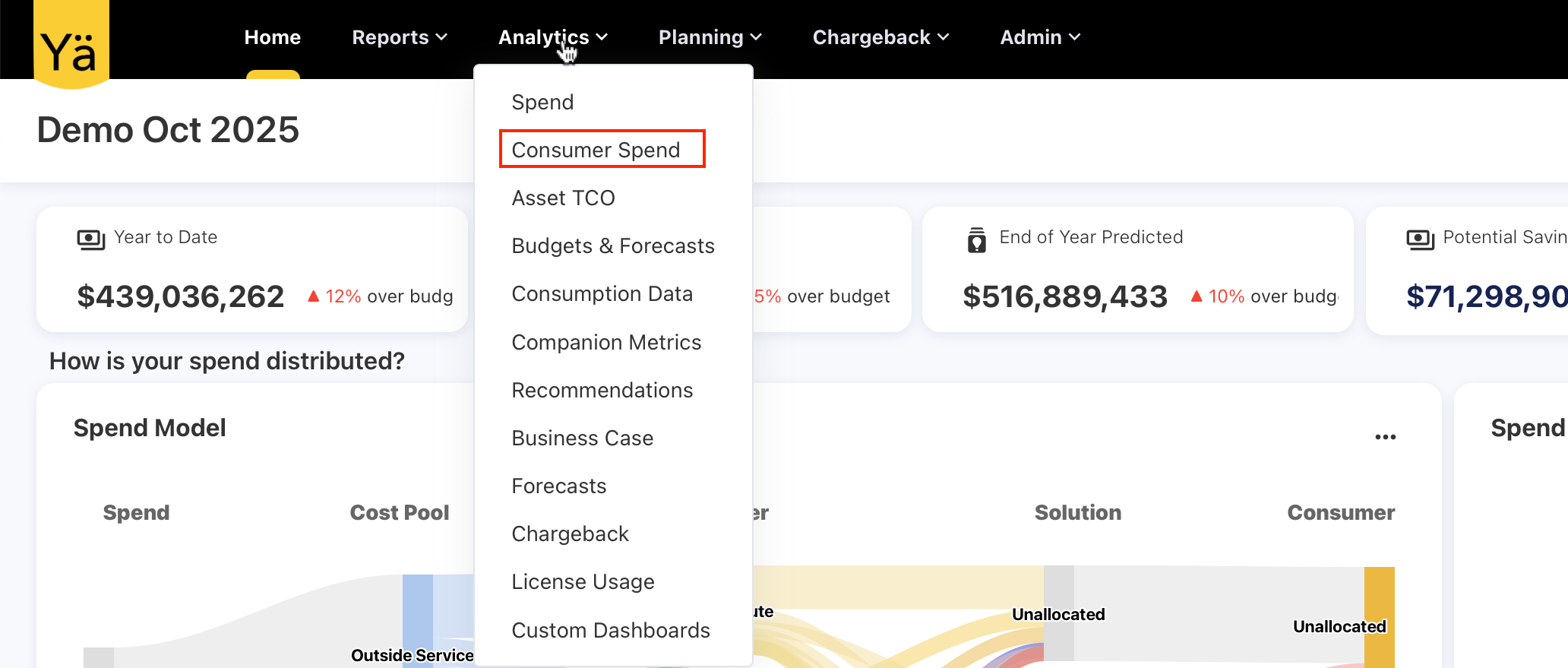Select Consumer Spend from Analytics menu
1568x668 pixels.
[596, 150]
